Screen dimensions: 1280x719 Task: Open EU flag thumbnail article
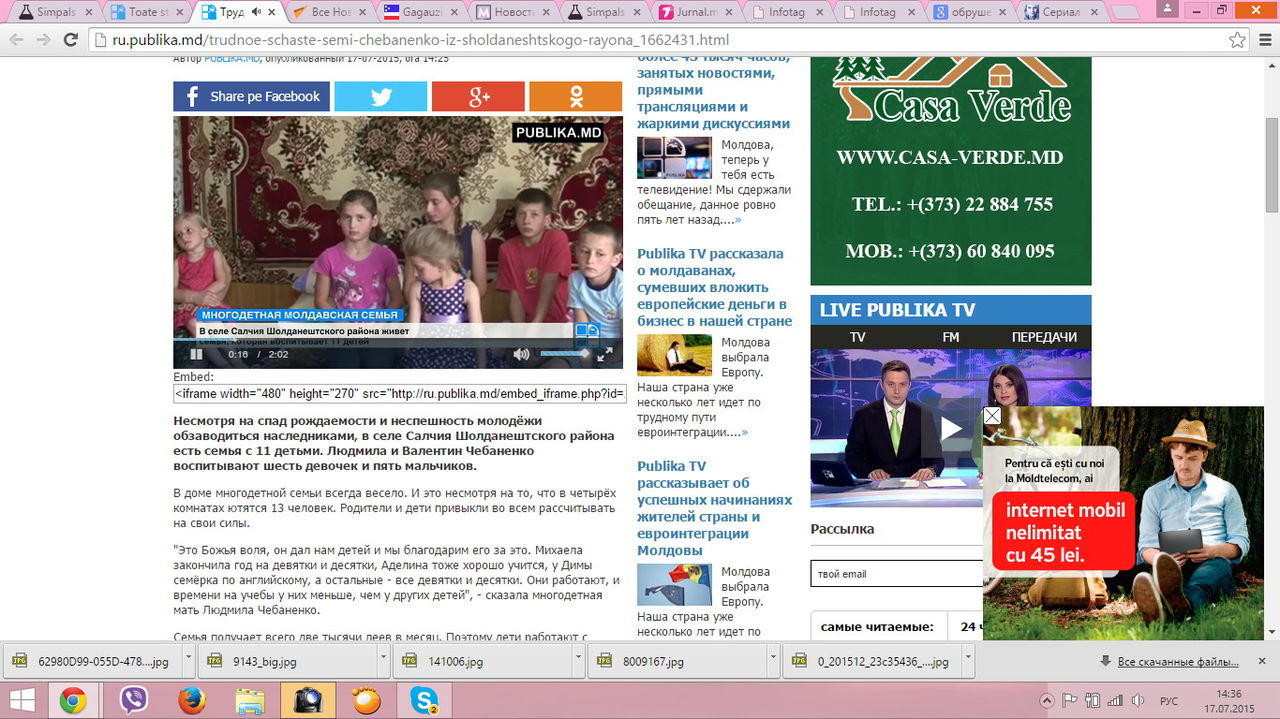pyautogui.click(x=674, y=584)
